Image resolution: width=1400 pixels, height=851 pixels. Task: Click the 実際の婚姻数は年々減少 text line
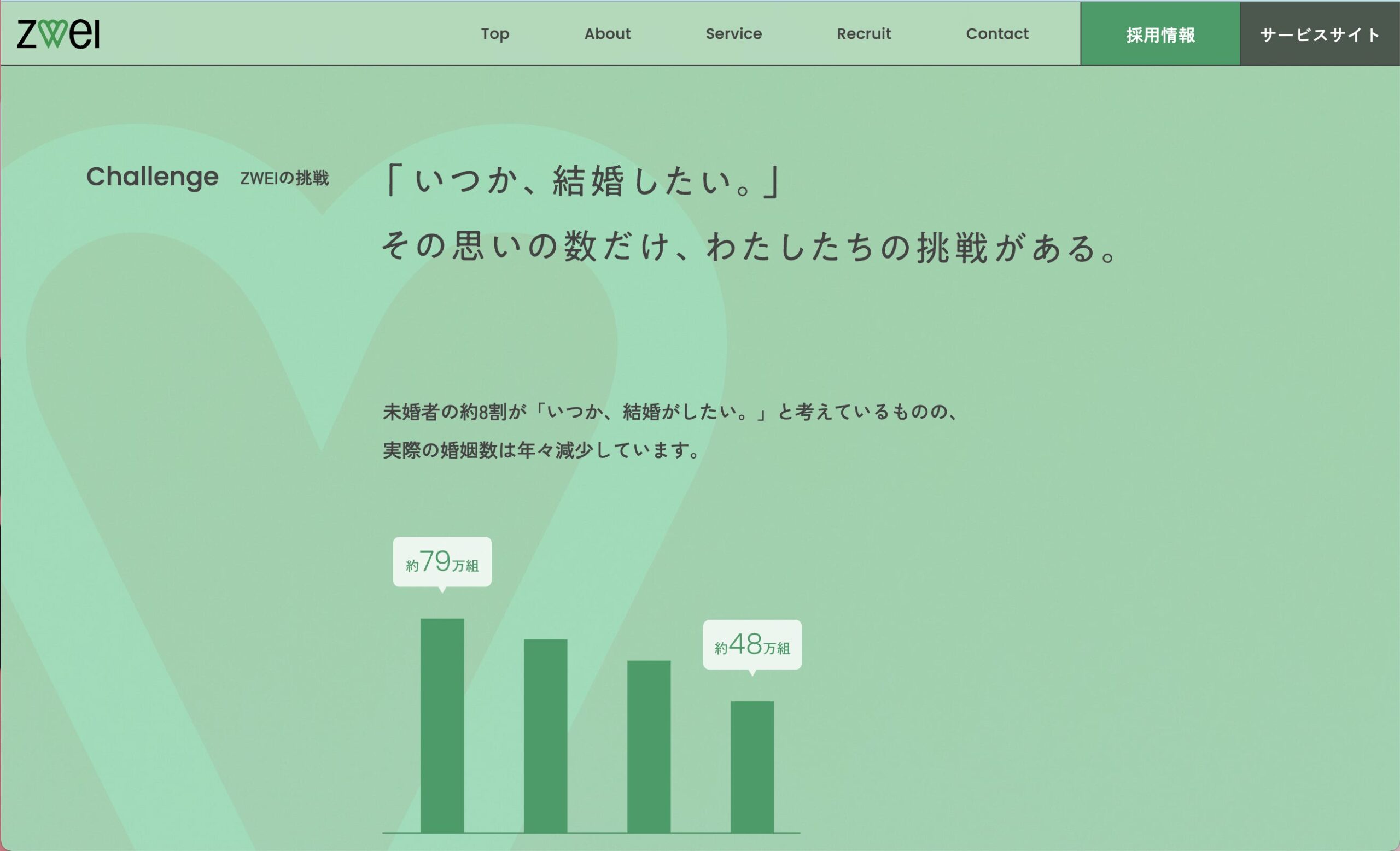tap(542, 450)
